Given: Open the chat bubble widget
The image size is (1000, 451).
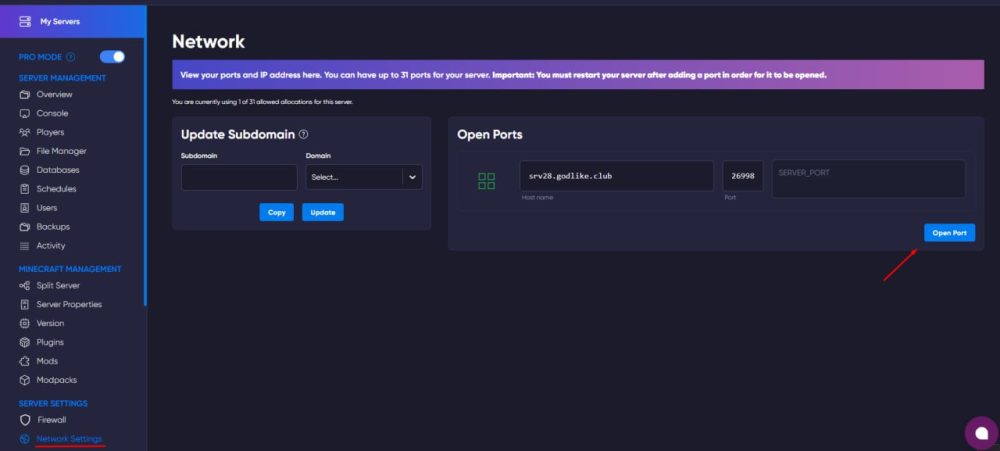Looking at the screenshot, I should pyautogui.click(x=981, y=433).
